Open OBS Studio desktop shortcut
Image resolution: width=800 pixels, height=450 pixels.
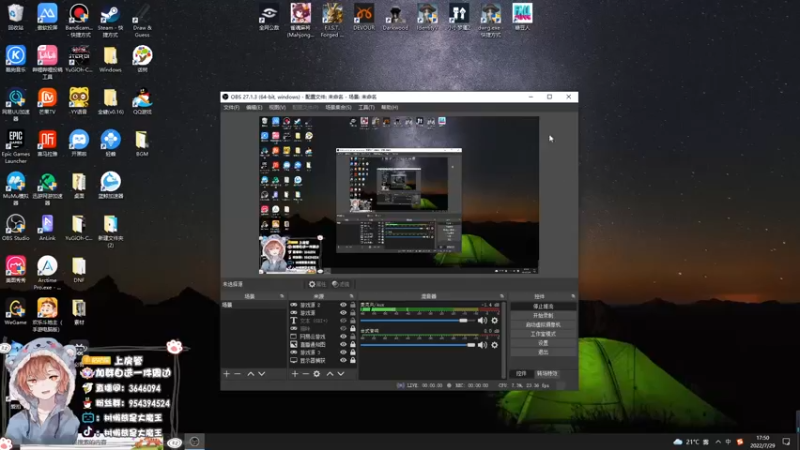click(15, 228)
